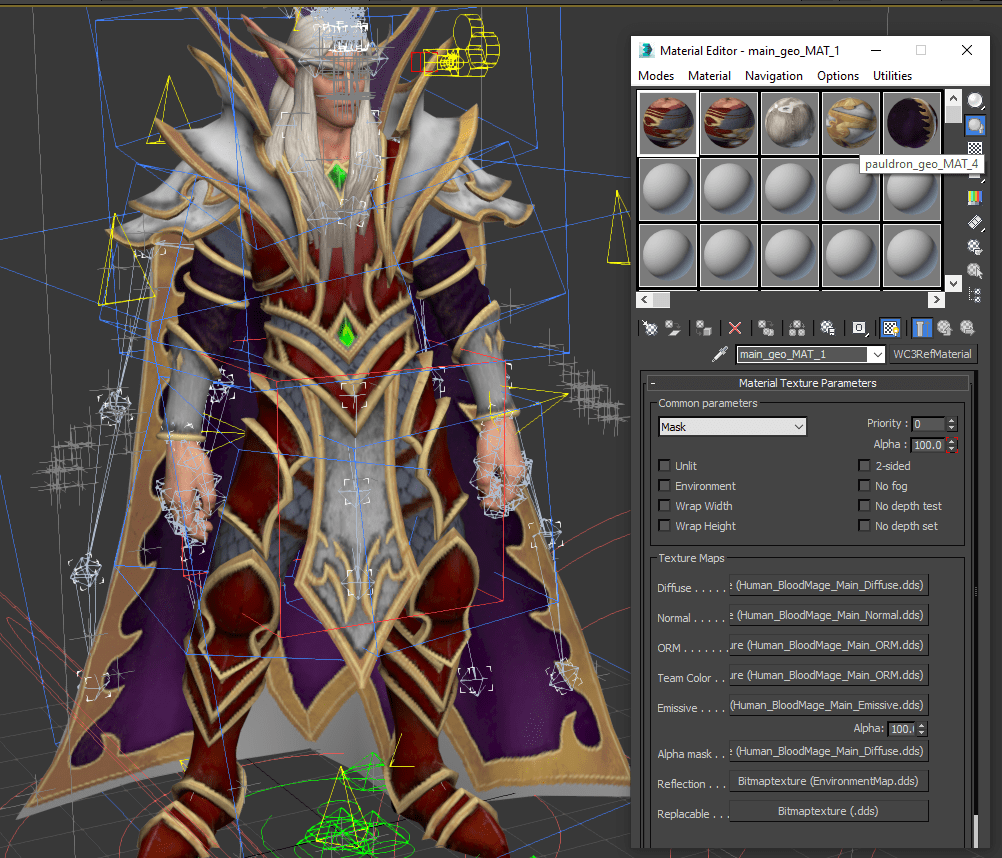Click the Sample Type sphere icon
Viewport: 1002px width, 858px height.
tap(975, 101)
